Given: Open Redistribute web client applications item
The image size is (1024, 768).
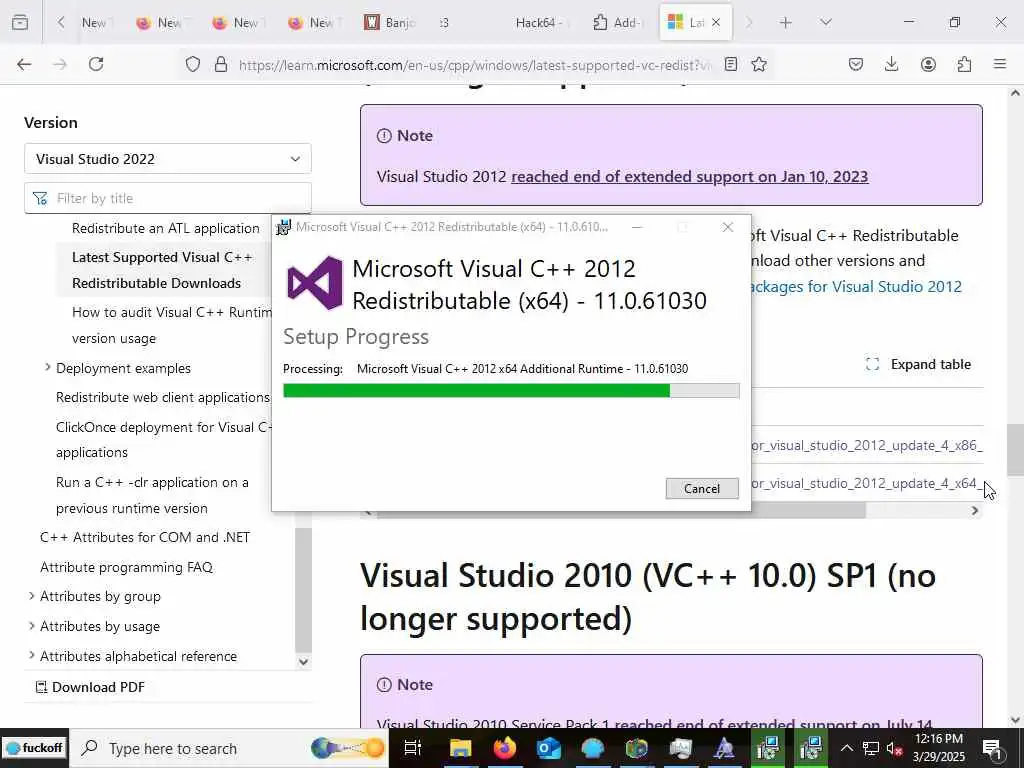Looking at the screenshot, I should [x=163, y=397].
